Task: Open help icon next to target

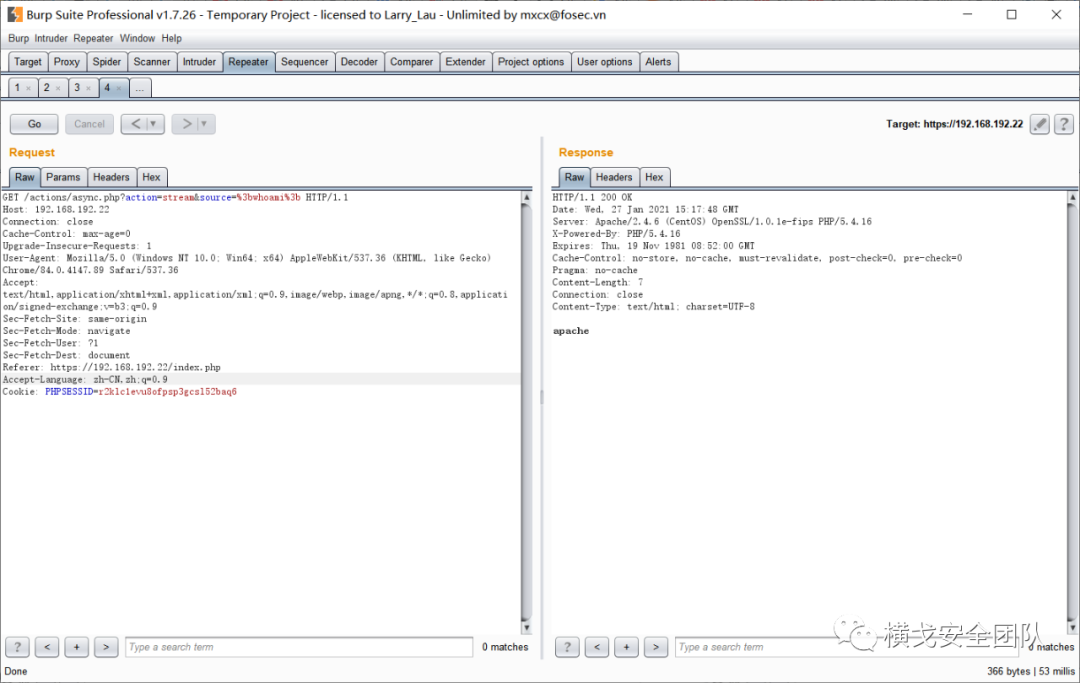Action: pos(1064,124)
